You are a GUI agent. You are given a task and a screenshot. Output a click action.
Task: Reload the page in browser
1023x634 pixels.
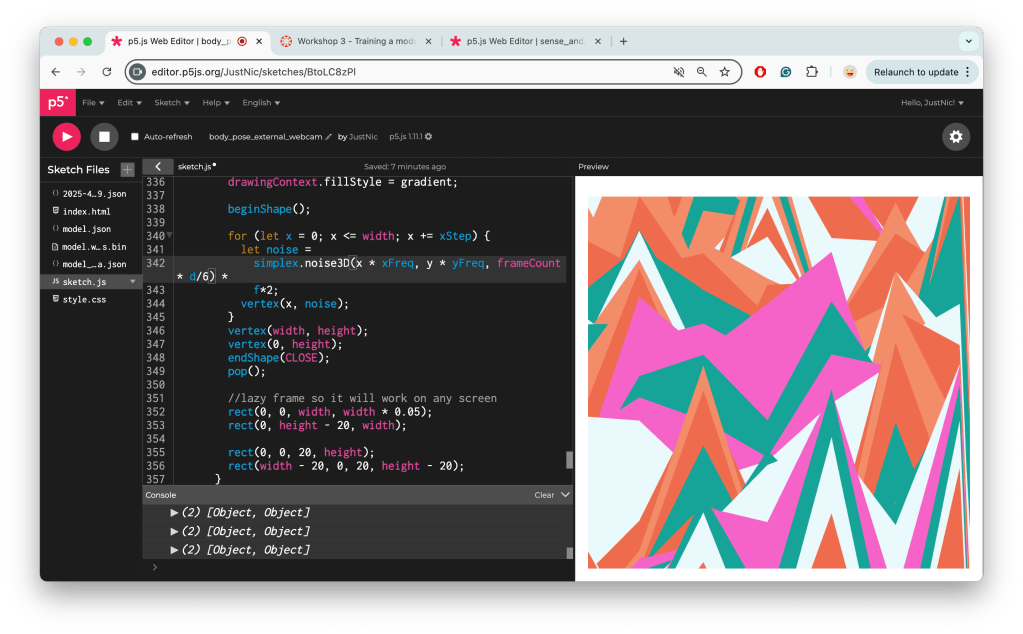point(106,72)
